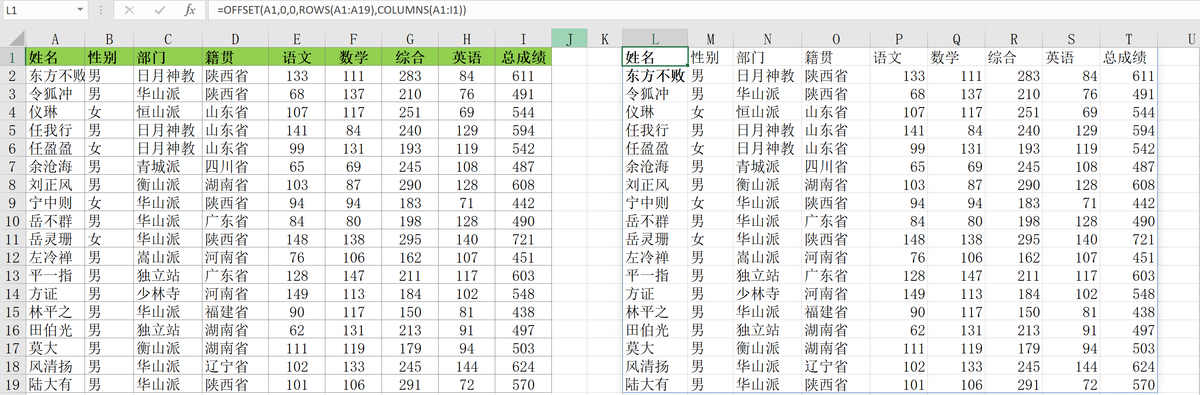Click cell 总成绩 in column T
Screen dimensions: 1200x395
1129,57
